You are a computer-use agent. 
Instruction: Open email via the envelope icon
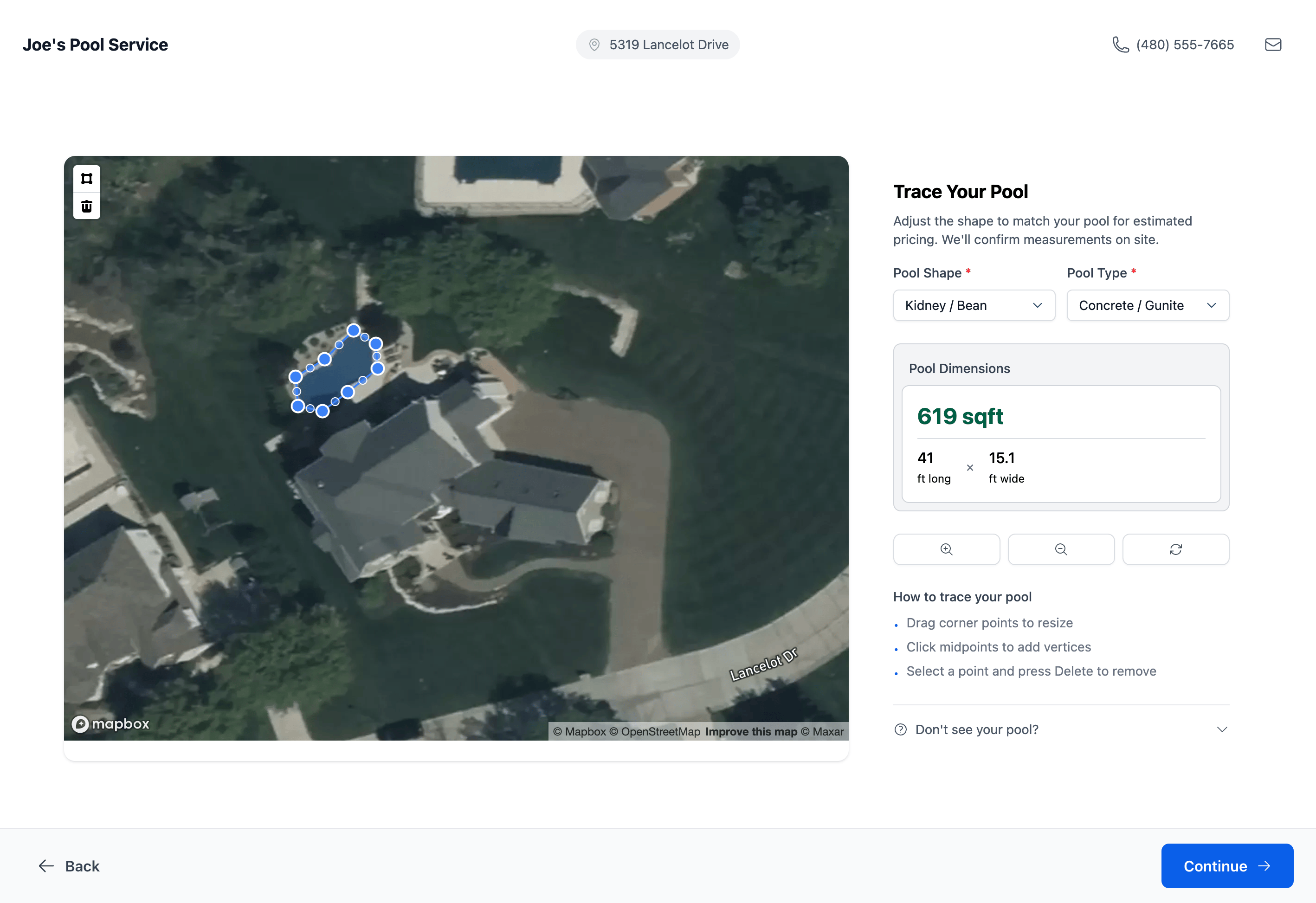tap(1272, 44)
